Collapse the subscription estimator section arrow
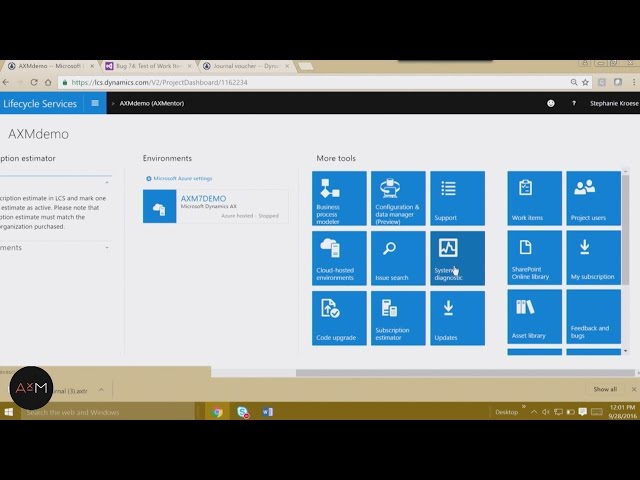 (107, 182)
